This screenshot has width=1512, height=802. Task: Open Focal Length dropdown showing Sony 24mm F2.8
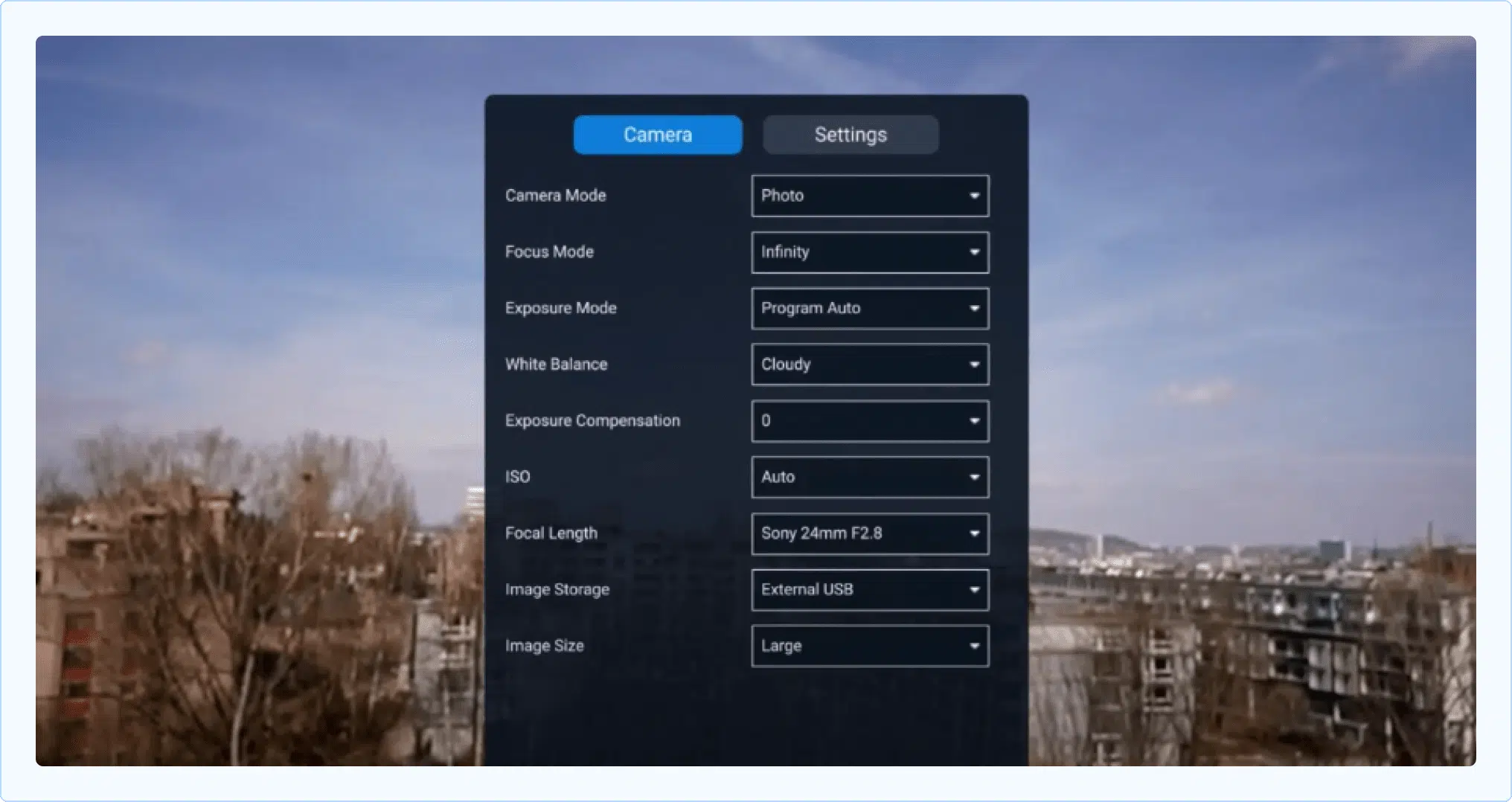870,533
